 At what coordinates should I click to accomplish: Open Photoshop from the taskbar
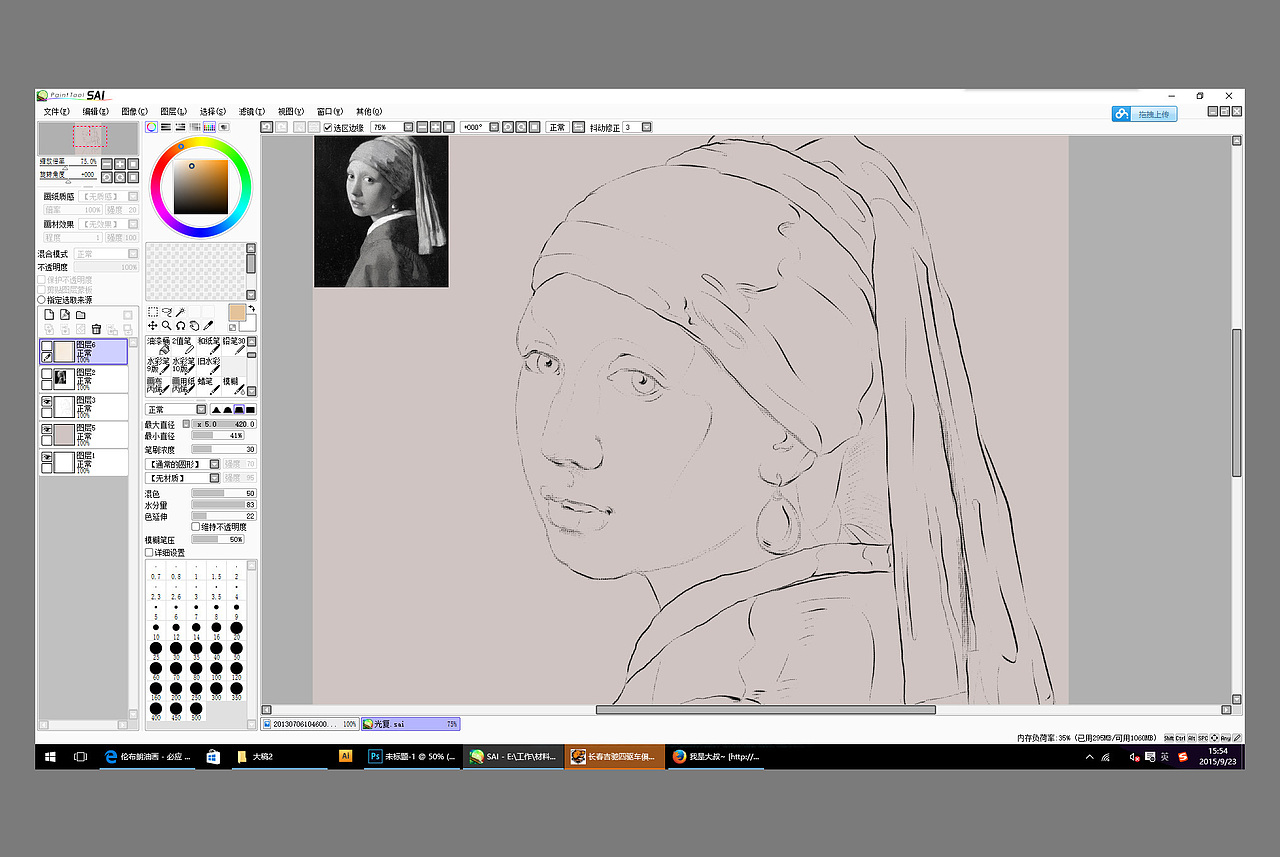[413, 757]
